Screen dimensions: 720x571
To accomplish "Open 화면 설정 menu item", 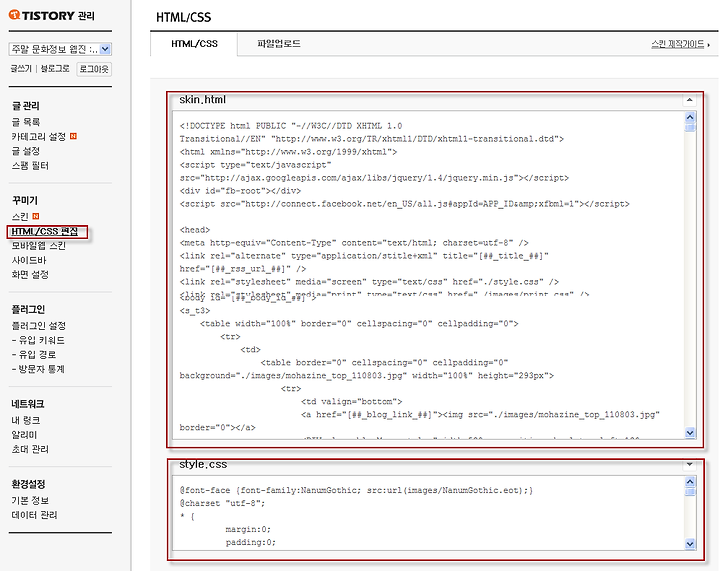I will (x=30, y=275).
